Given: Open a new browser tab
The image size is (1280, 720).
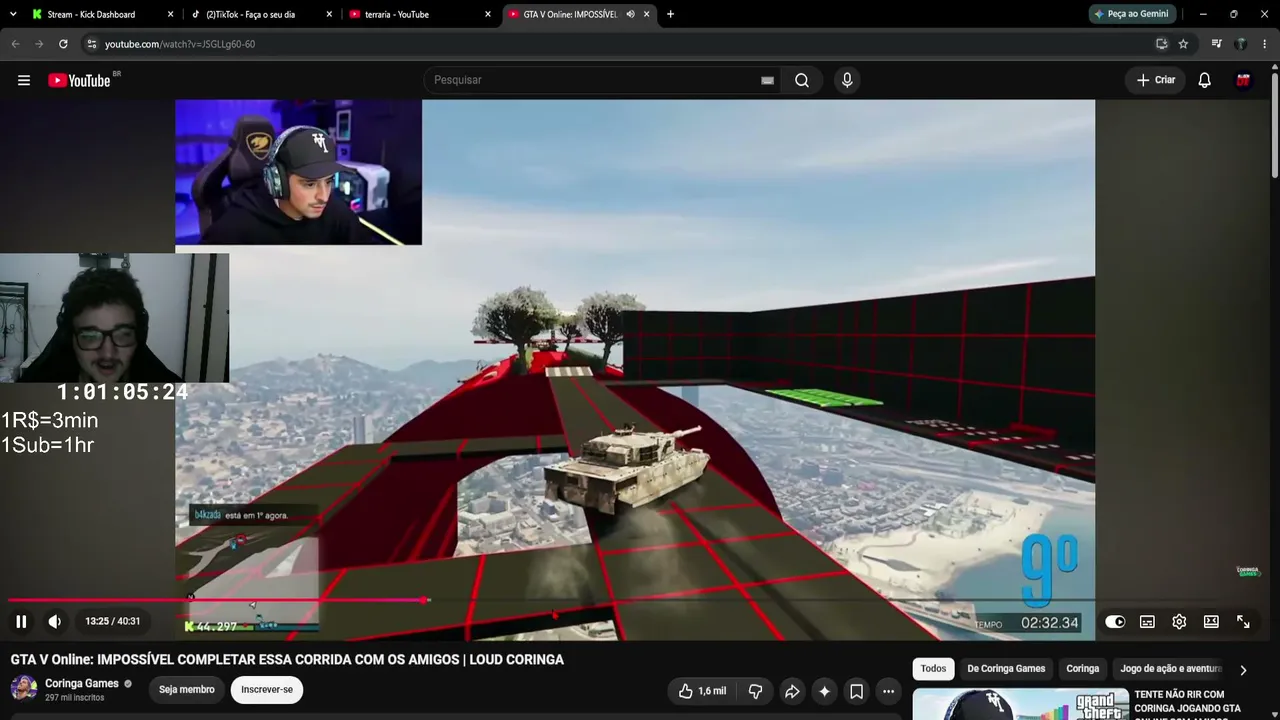Looking at the screenshot, I should click(670, 15).
